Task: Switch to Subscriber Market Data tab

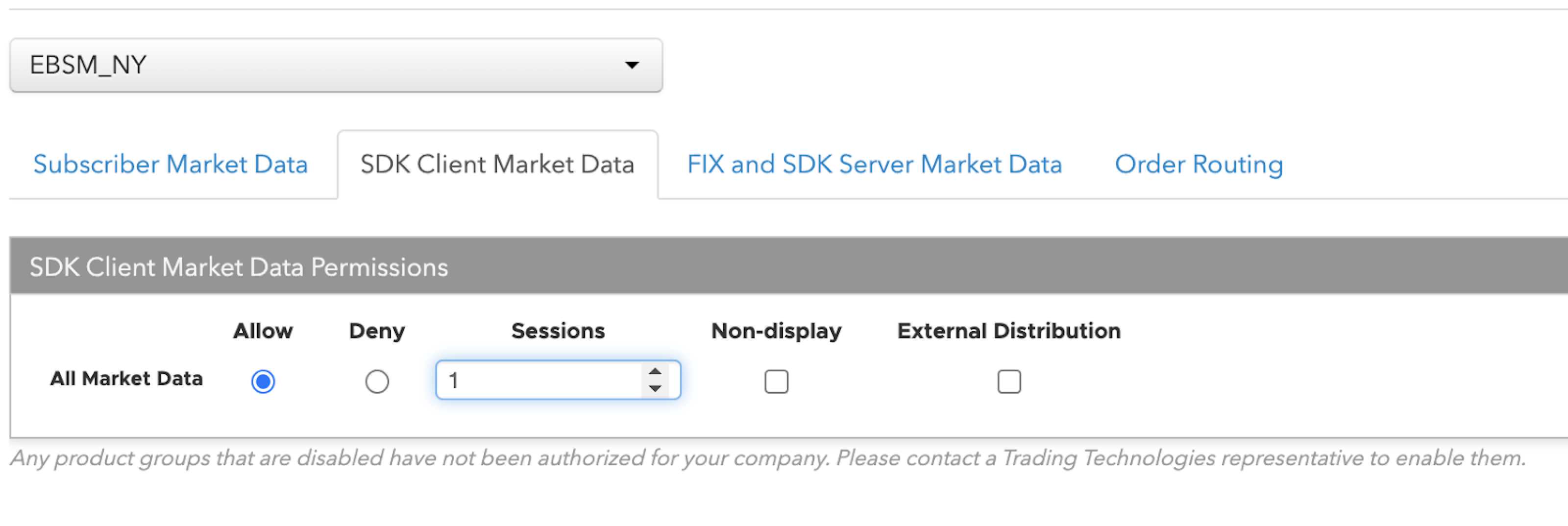Action: 171,164
